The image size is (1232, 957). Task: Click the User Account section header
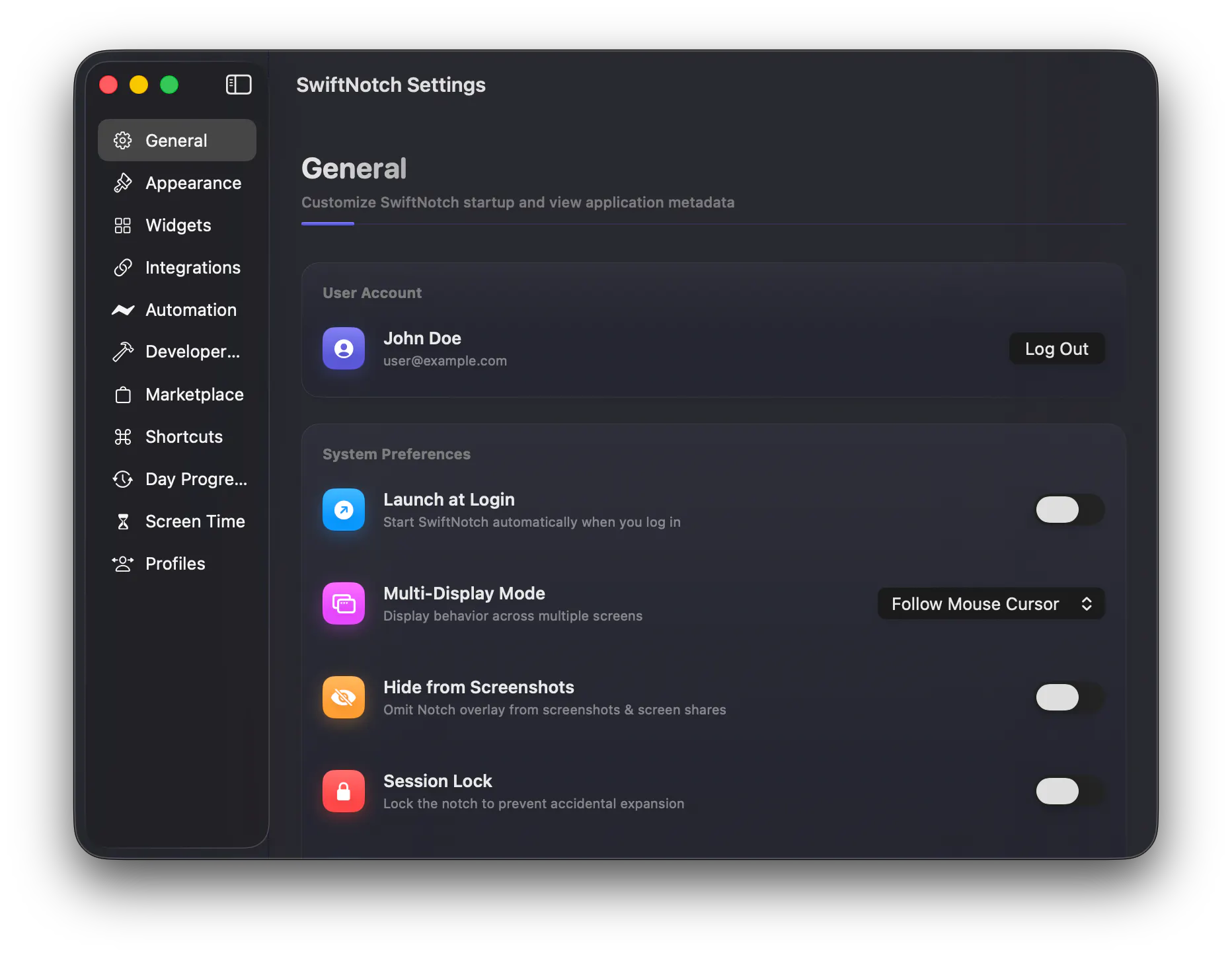tap(372, 293)
